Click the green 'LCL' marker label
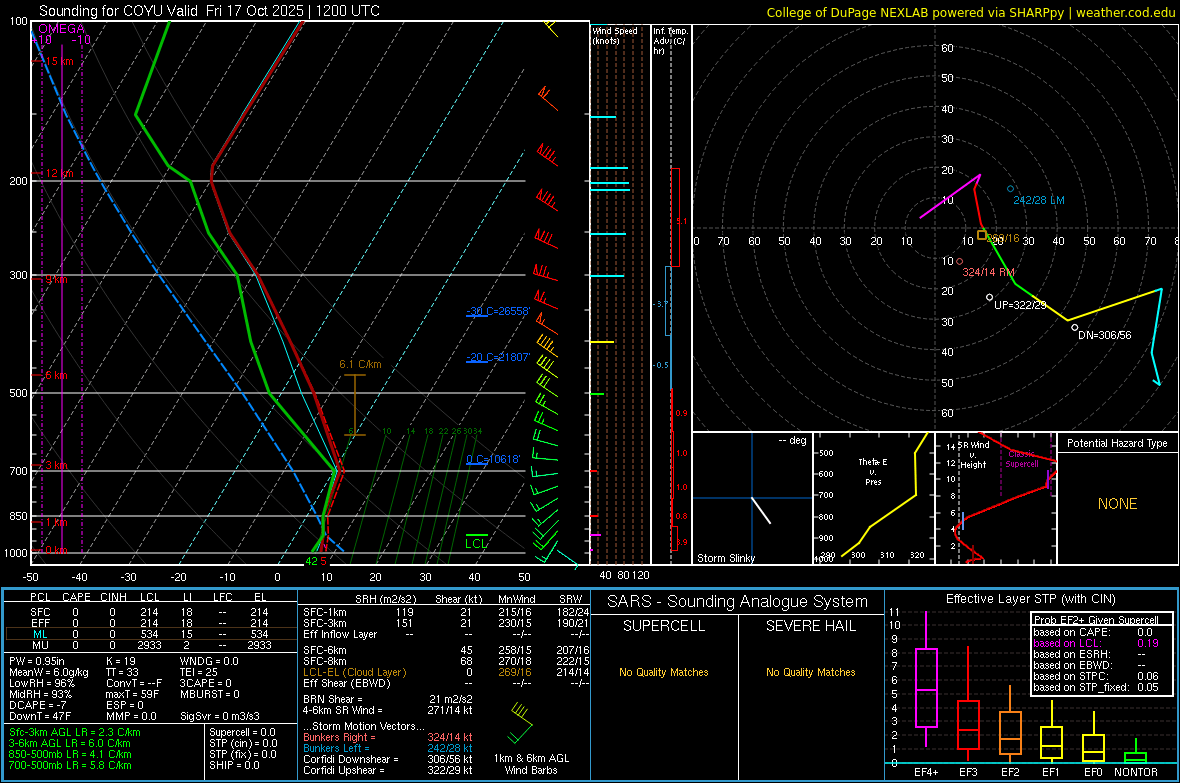This screenshot has height=783, width=1180. click(x=476, y=544)
